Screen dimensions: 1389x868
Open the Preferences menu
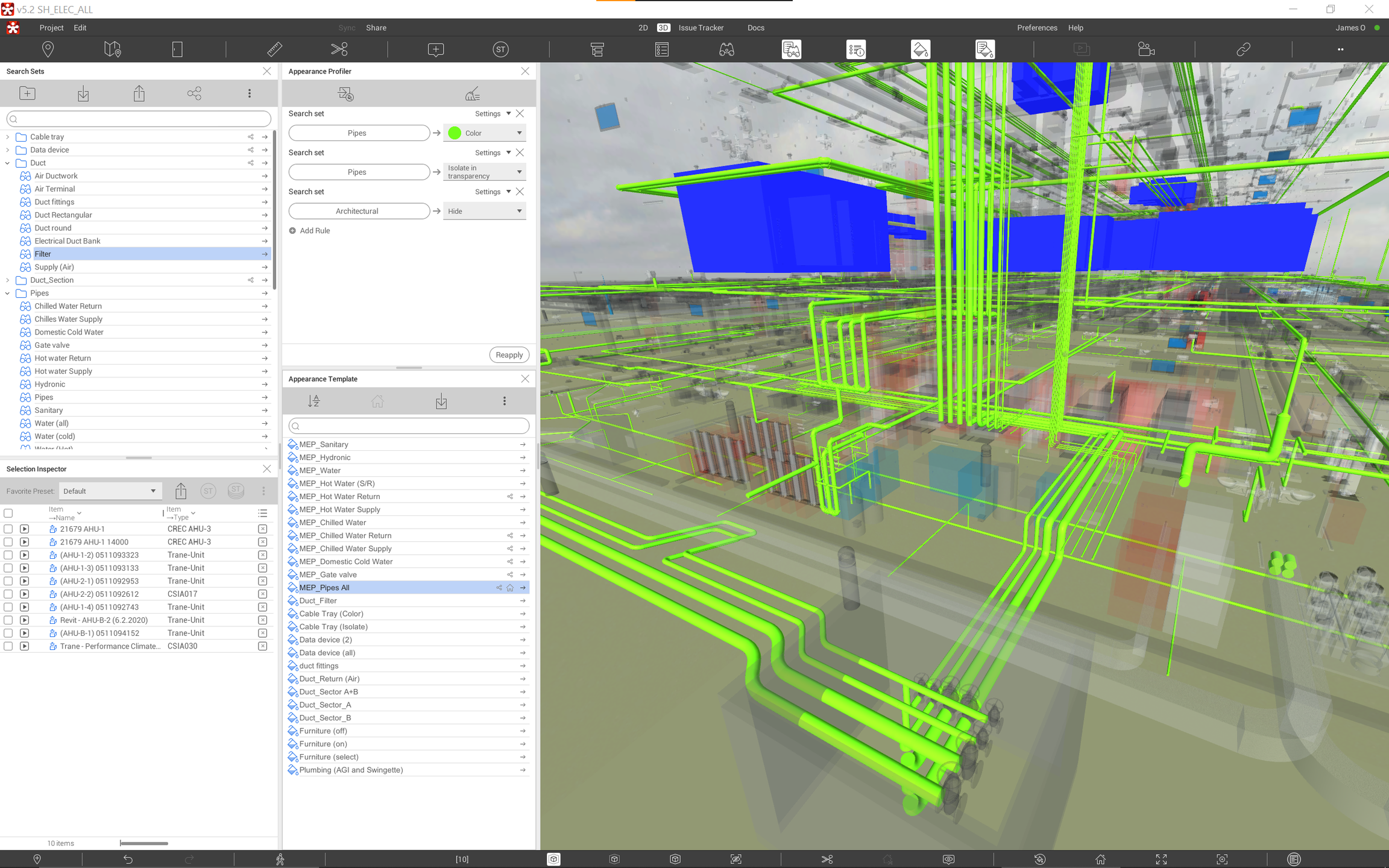point(1036,28)
